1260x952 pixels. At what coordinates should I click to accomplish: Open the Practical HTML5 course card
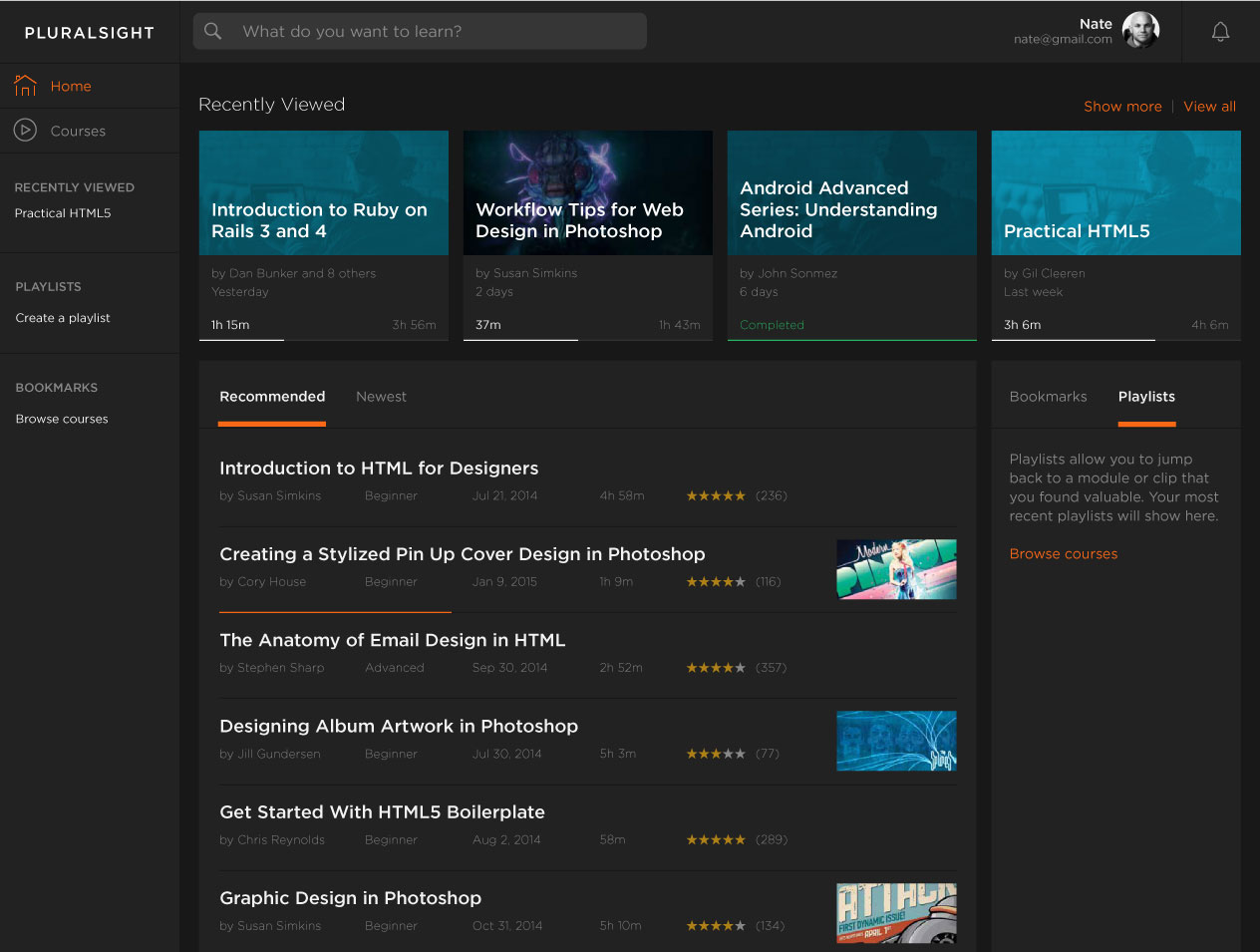(1116, 235)
